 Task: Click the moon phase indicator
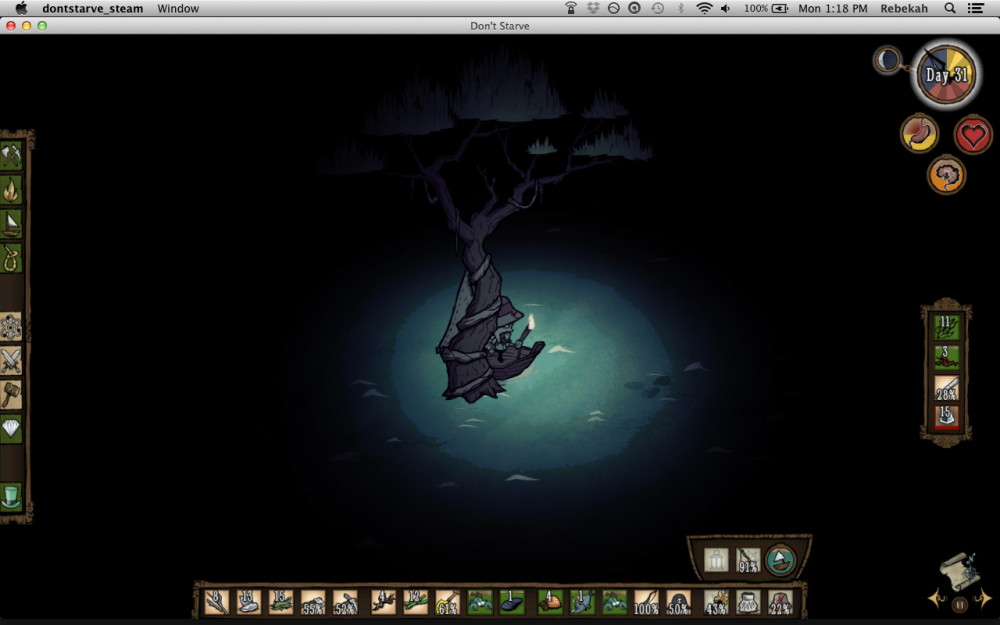tap(887, 61)
